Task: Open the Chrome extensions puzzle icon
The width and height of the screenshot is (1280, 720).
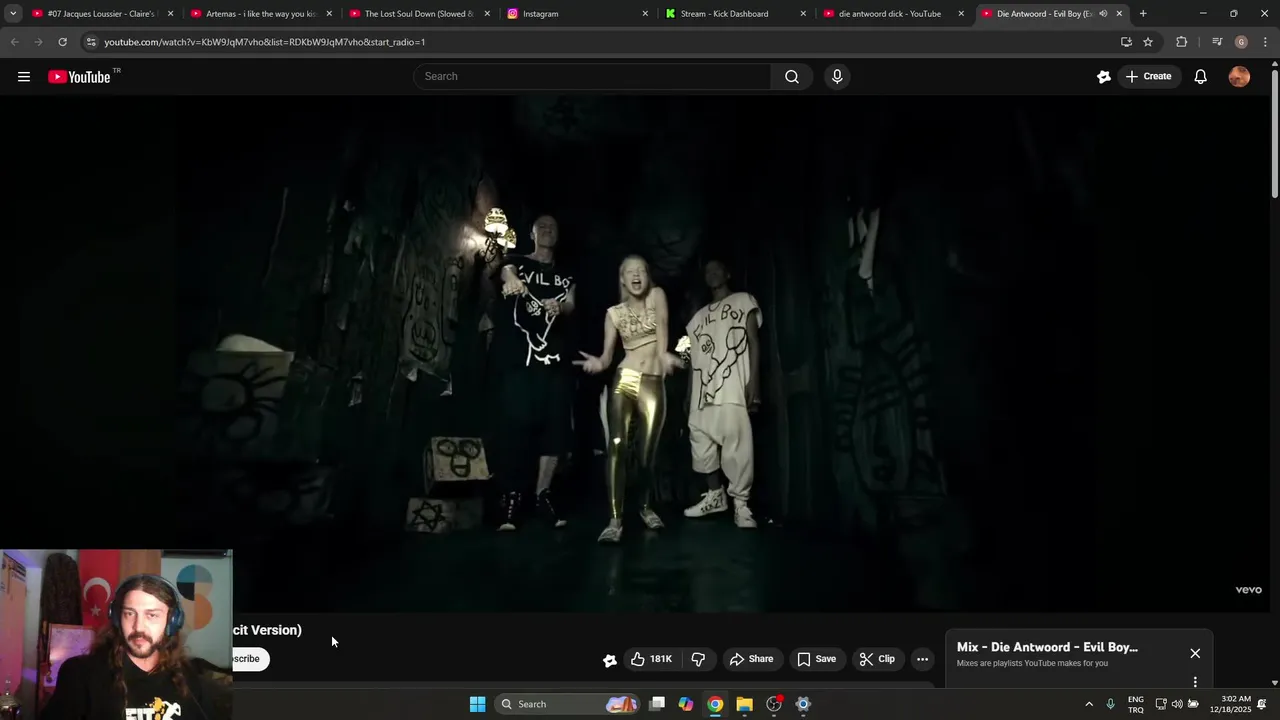Action: (1181, 42)
